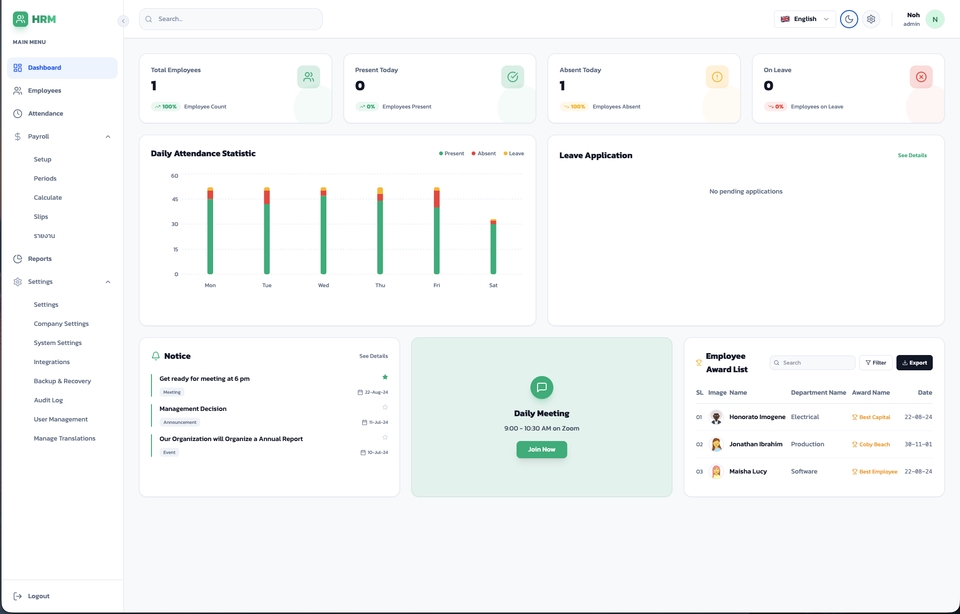Viewport: 960px width, 614px height.
Task: Open settings via the header gear icon
Action: tap(871, 19)
